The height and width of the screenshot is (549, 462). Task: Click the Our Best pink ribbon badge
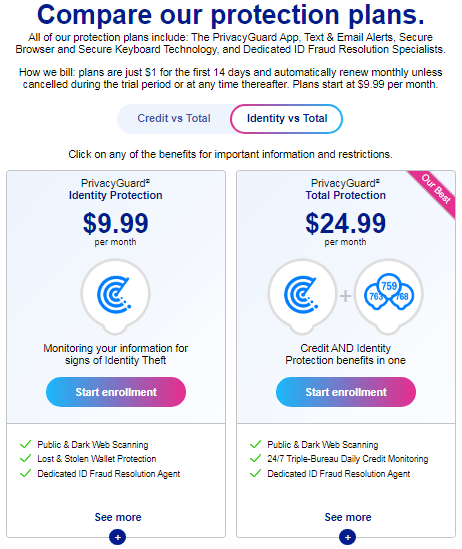point(435,191)
